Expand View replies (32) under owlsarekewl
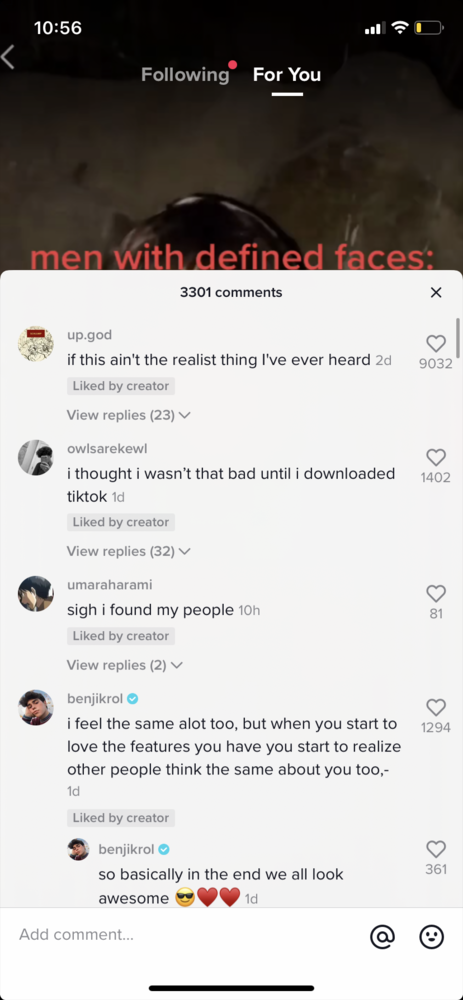Screen dimensions: 463x1000 (x=129, y=551)
